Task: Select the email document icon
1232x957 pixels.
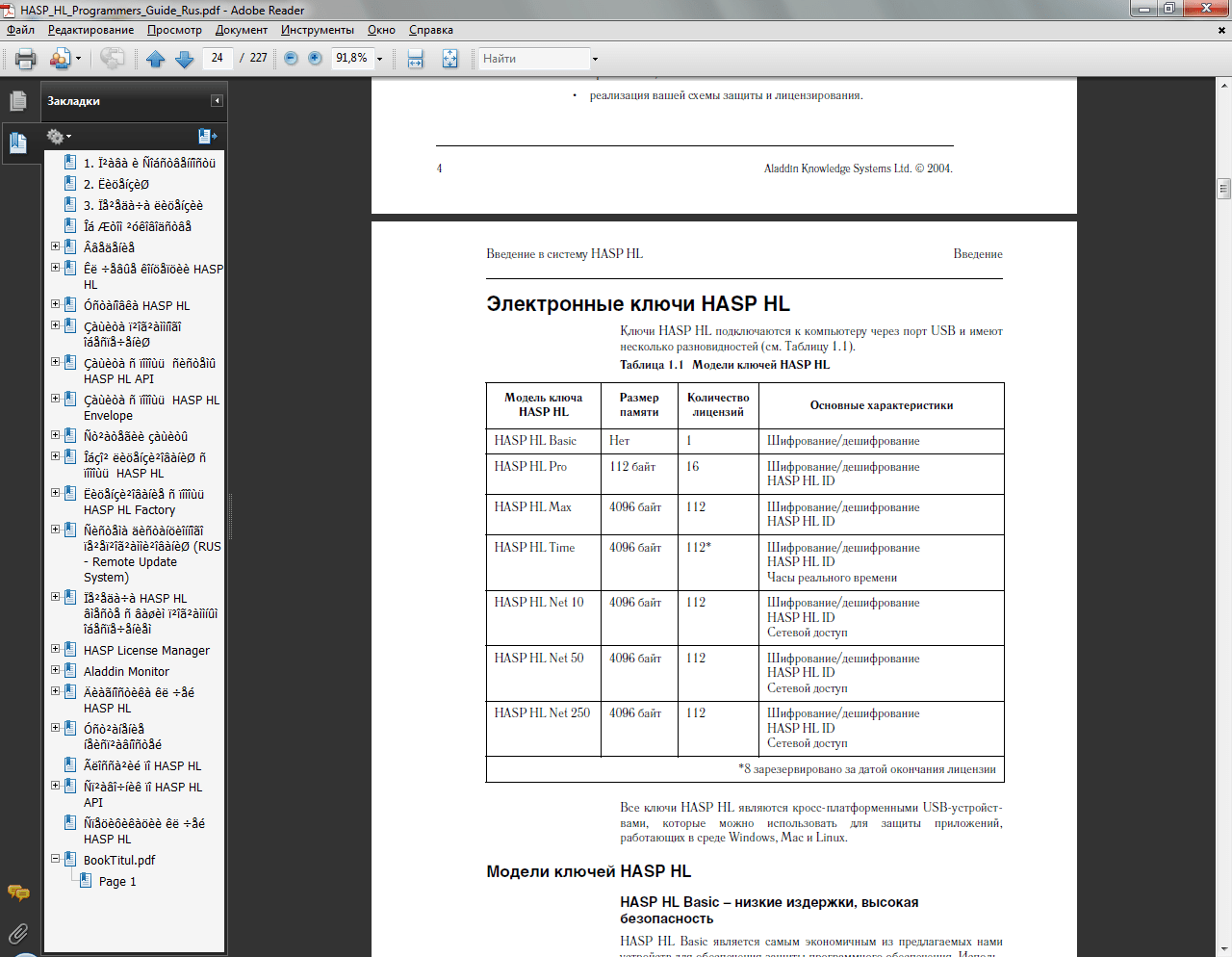Action: point(63,58)
